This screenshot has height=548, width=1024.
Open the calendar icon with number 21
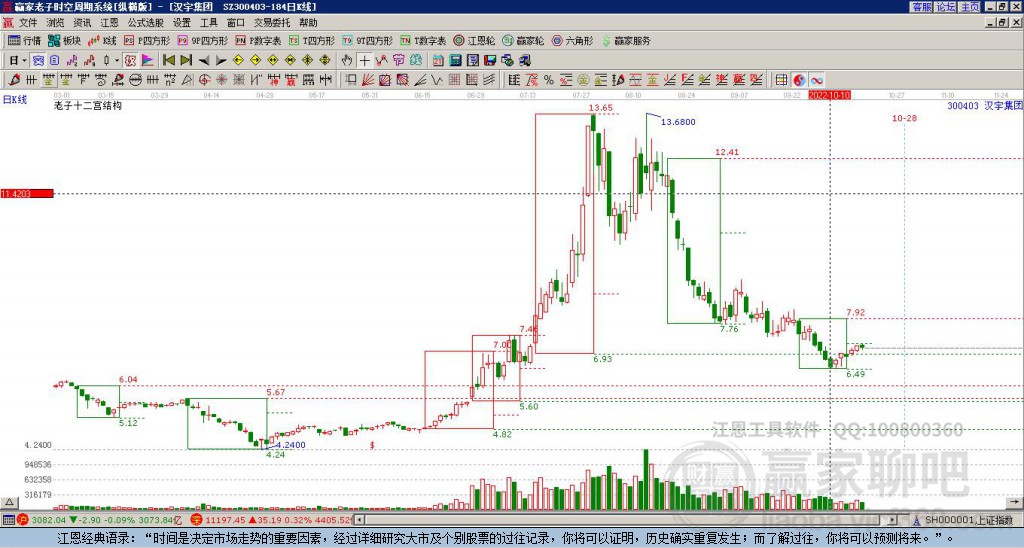[x=438, y=61]
